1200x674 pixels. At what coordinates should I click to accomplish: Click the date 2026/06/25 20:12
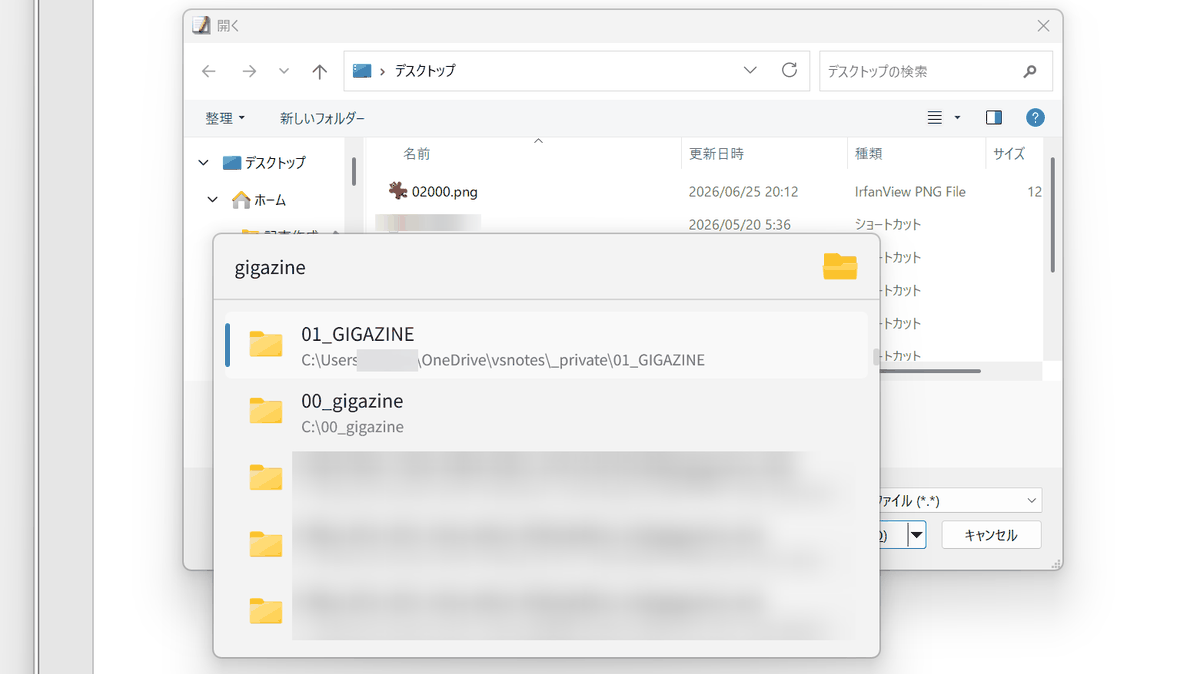pyautogui.click(x=743, y=191)
